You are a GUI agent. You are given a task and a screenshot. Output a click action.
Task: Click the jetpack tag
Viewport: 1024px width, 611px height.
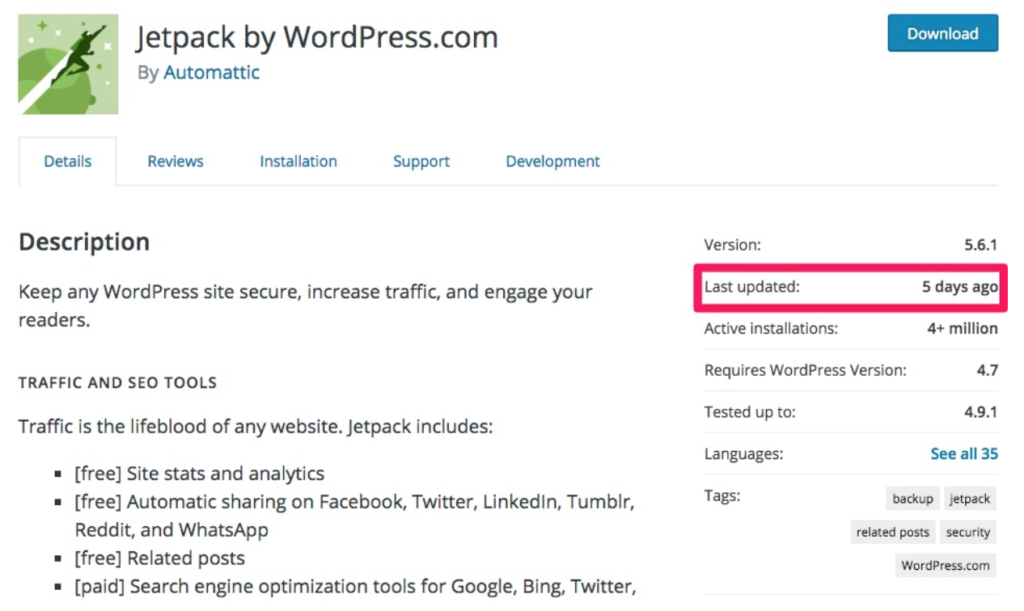969,499
